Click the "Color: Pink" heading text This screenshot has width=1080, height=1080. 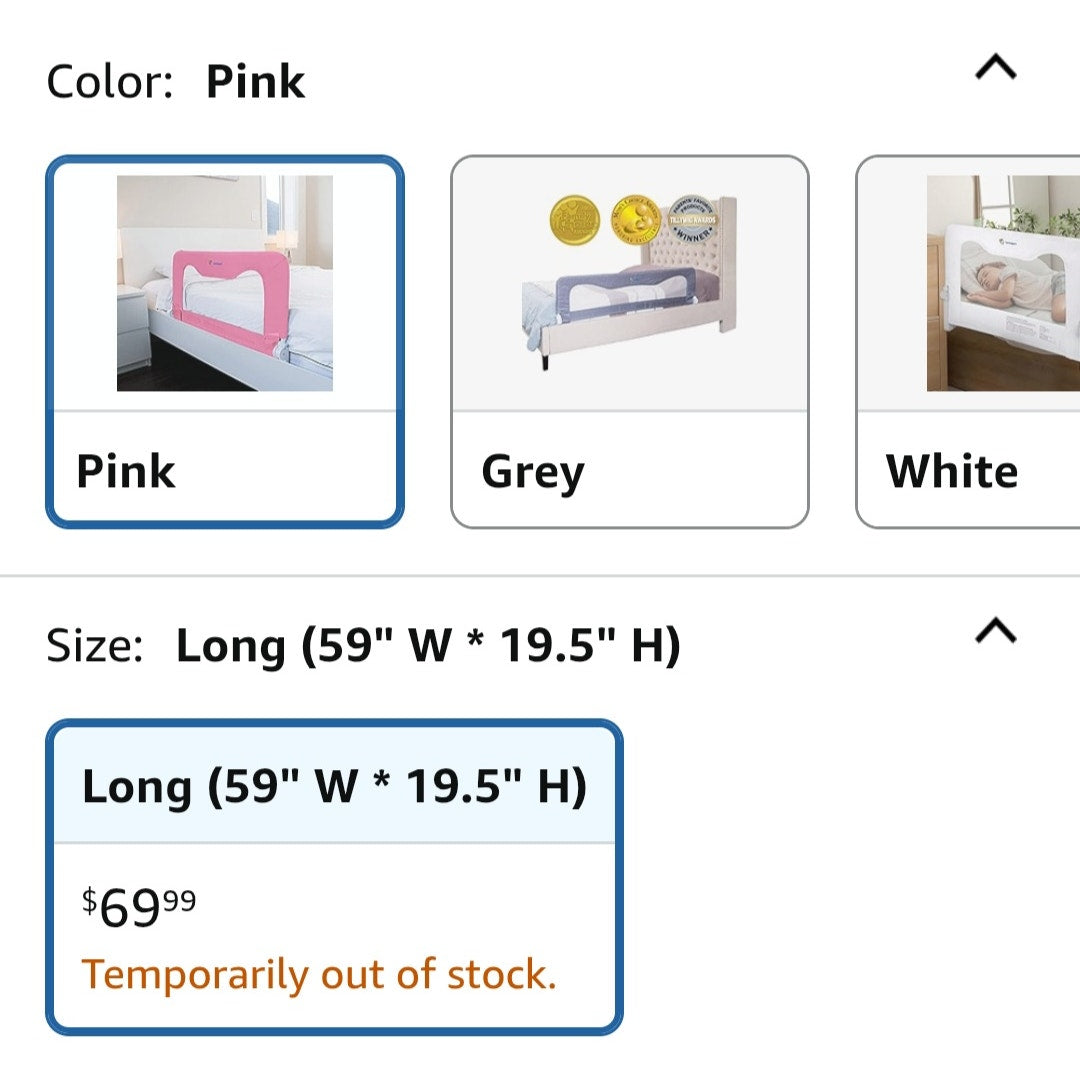click(176, 82)
